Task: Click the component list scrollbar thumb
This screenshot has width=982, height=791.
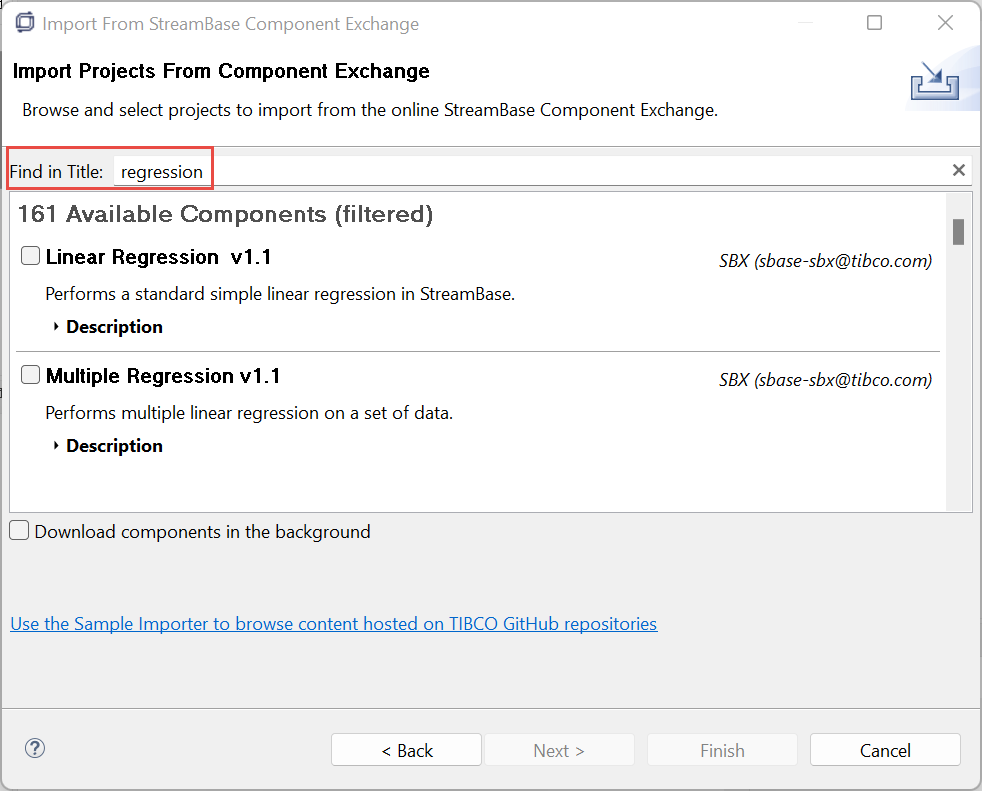Action: pyautogui.click(x=957, y=232)
